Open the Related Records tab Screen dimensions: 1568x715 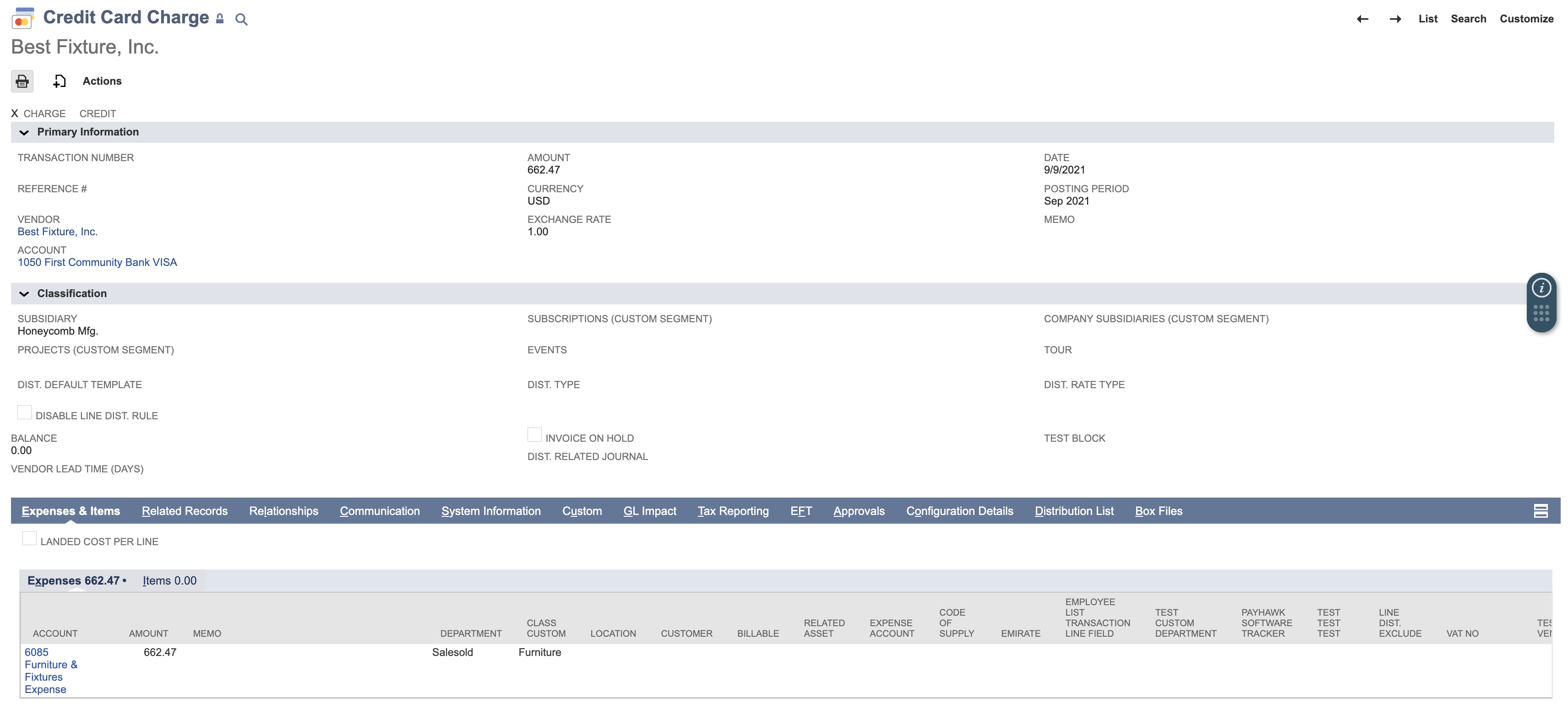tap(185, 511)
